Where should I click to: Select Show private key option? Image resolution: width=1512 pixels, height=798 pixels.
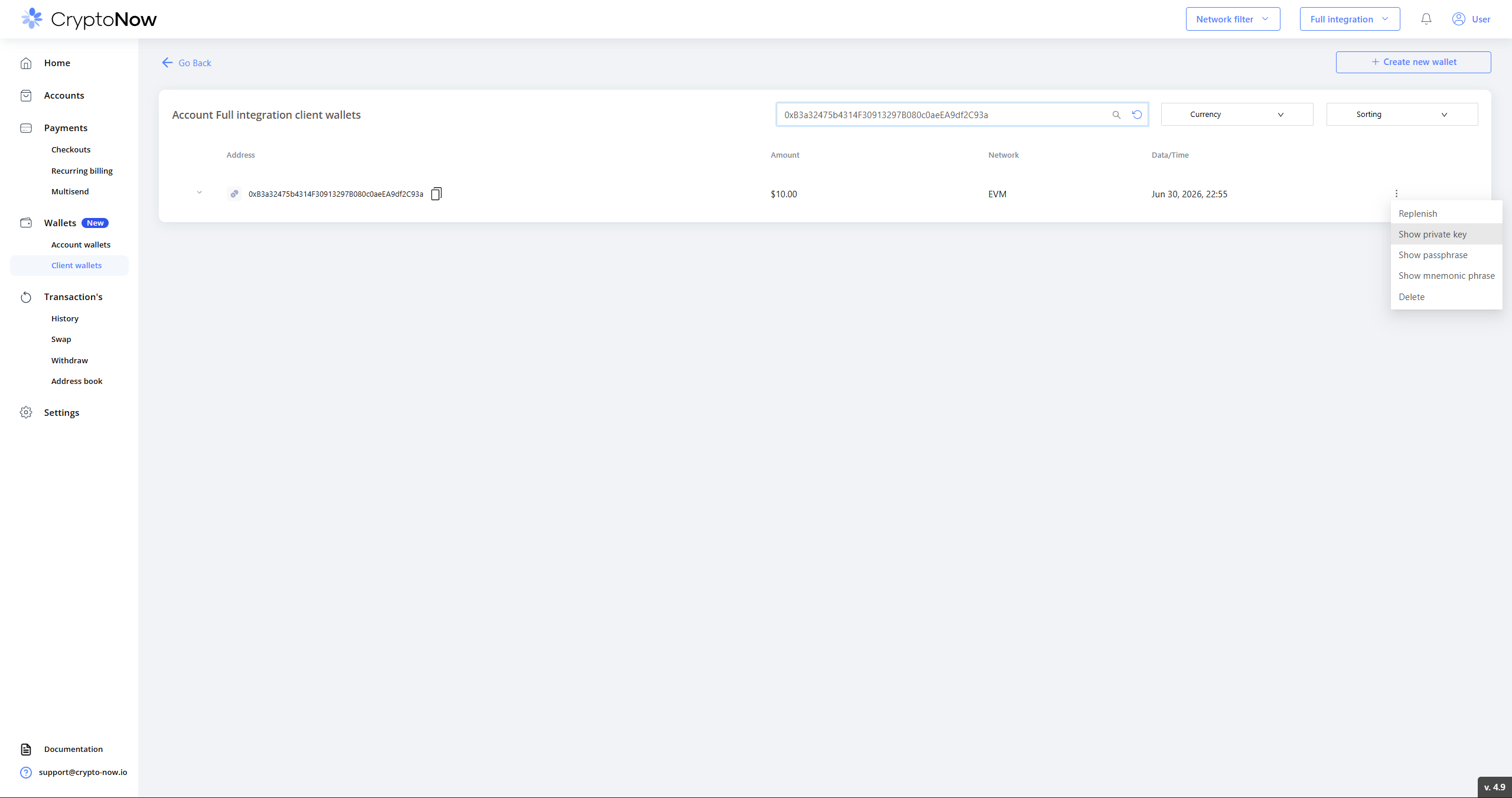(x=1446, y=234)
